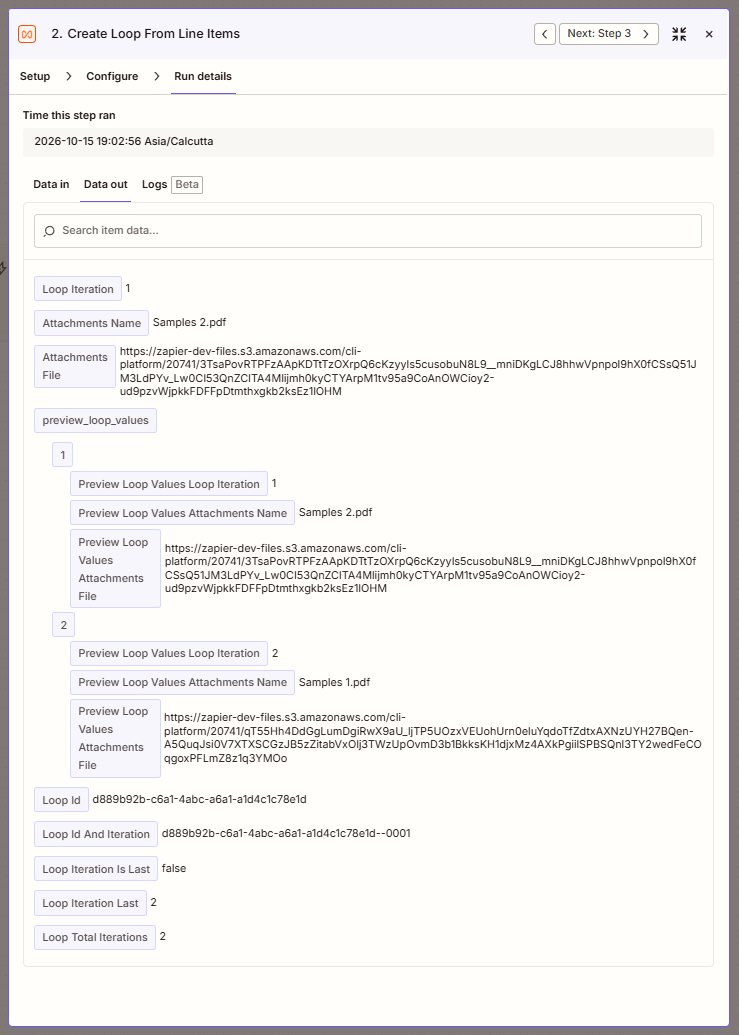Collapse preview item 1

[63, 455]
